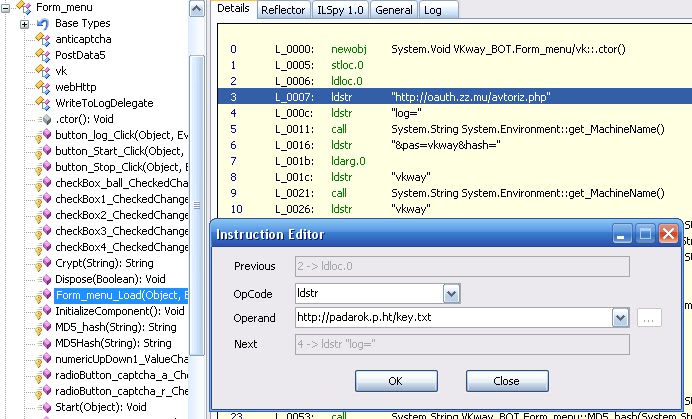Screen dimensions: 692x419
Task: Click the webHttp nested class icon
Action: point(43,87)
